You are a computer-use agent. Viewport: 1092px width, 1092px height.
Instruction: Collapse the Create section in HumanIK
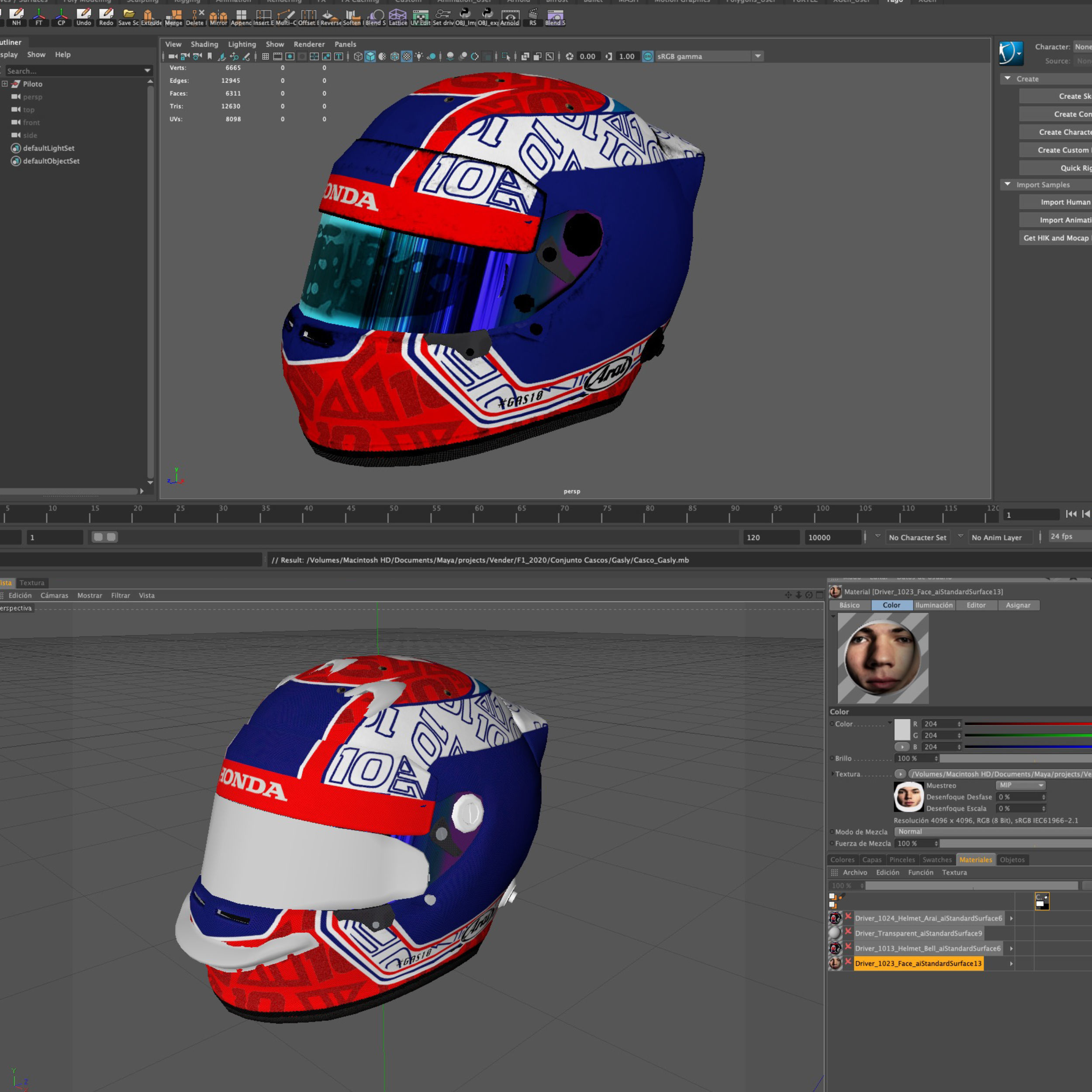coord(1007,79)
